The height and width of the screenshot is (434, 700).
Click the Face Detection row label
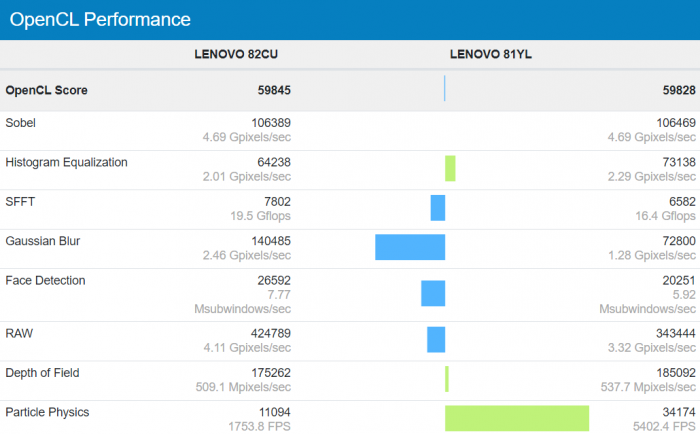pos(46,280)
